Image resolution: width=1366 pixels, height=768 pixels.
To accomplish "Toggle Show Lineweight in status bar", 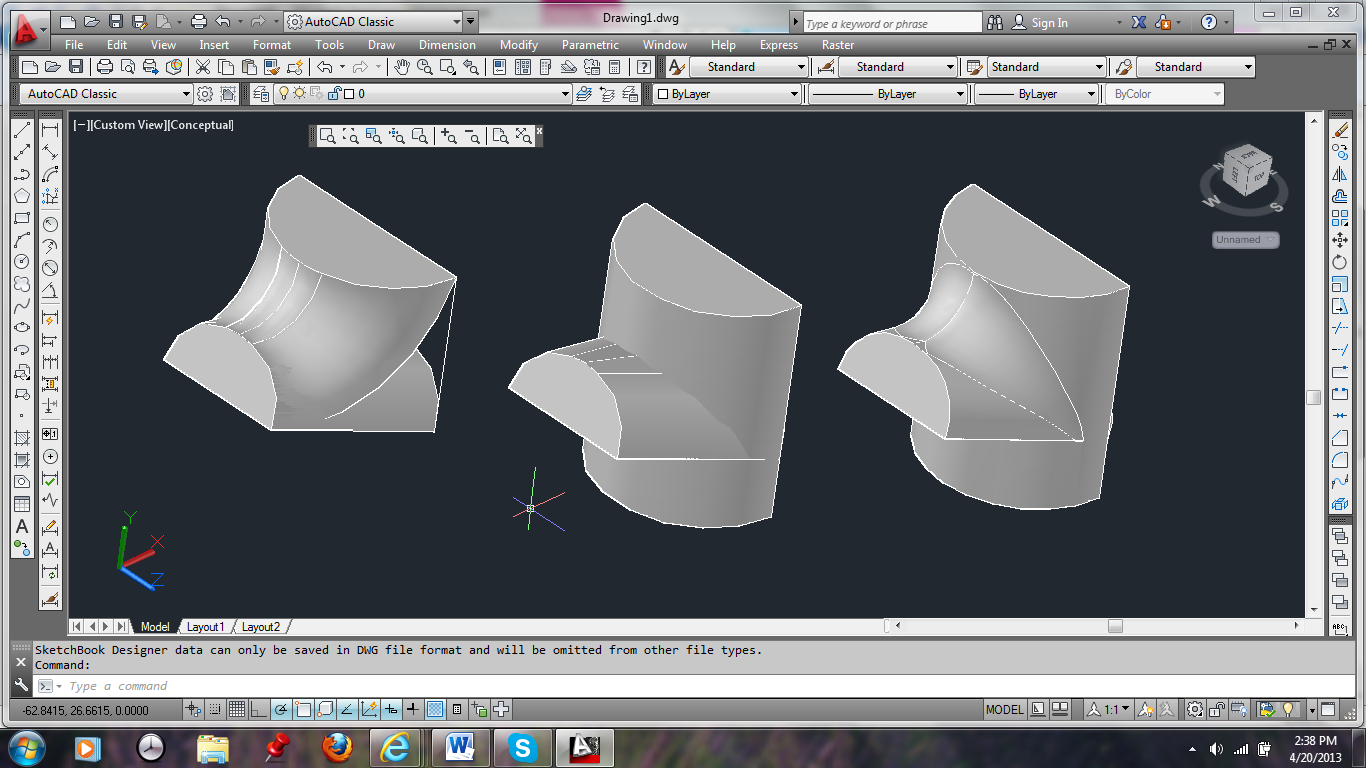I will (413, 710).
